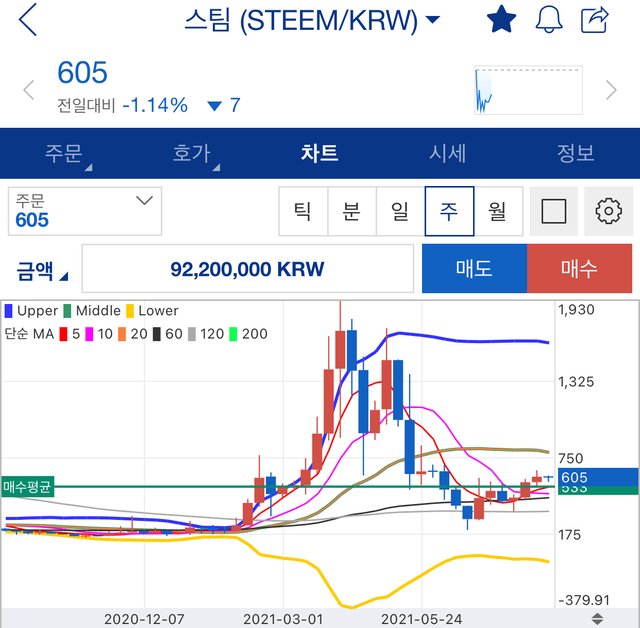This screenshot has height=628, width=640.
Task: Open chart settings gear icon
Action: 608,211
